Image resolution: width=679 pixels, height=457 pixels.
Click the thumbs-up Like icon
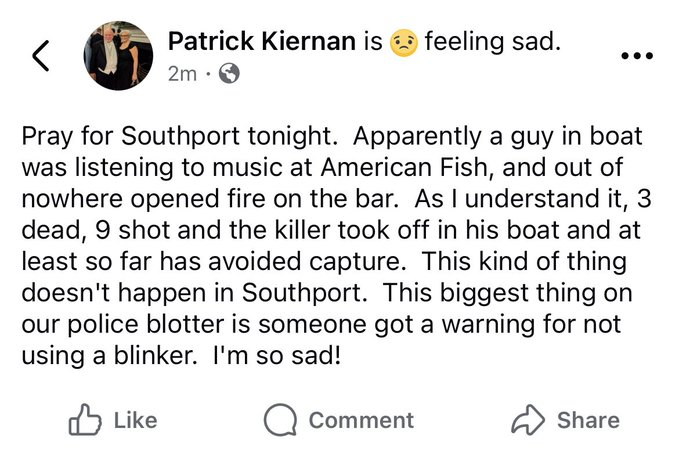(85, 419)
